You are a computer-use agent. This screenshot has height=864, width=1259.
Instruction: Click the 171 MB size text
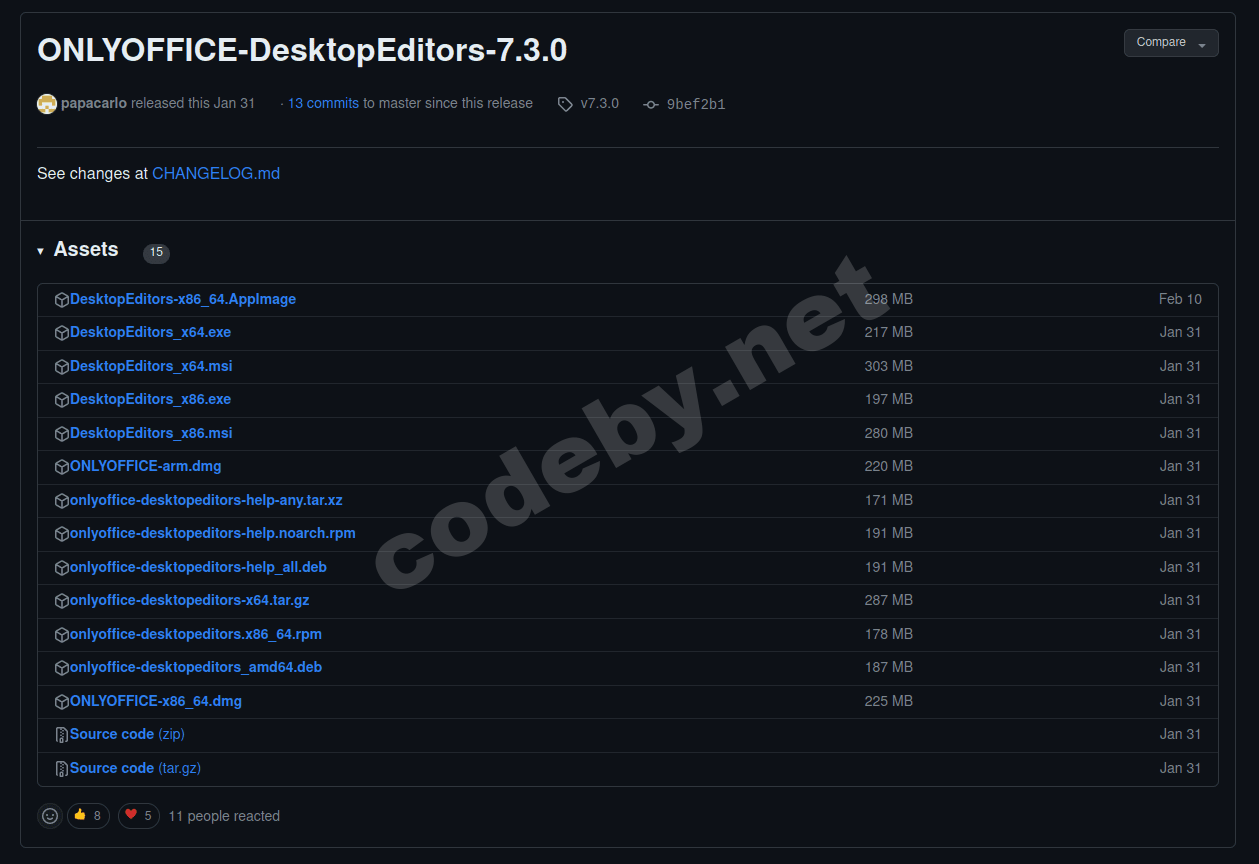point(889,500)
